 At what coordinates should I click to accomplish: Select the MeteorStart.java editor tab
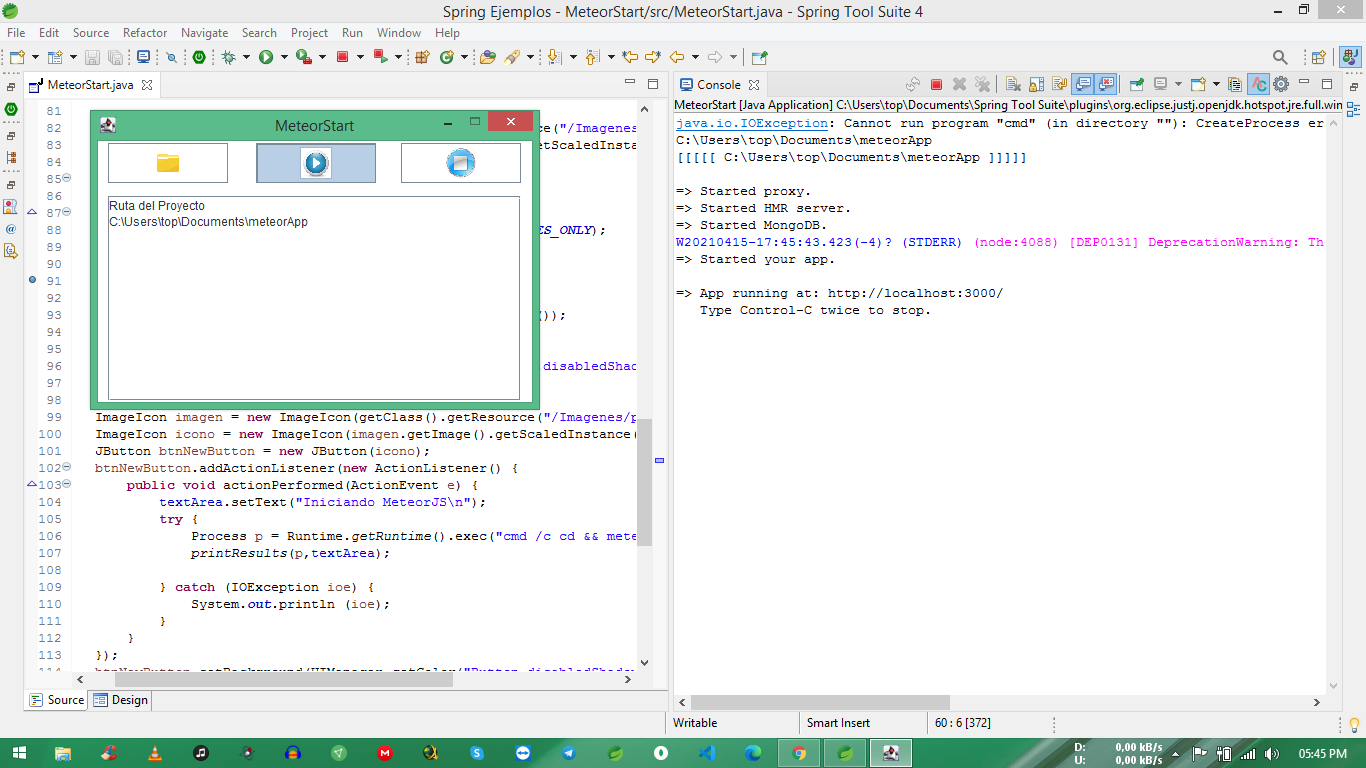tap(90, 85)
